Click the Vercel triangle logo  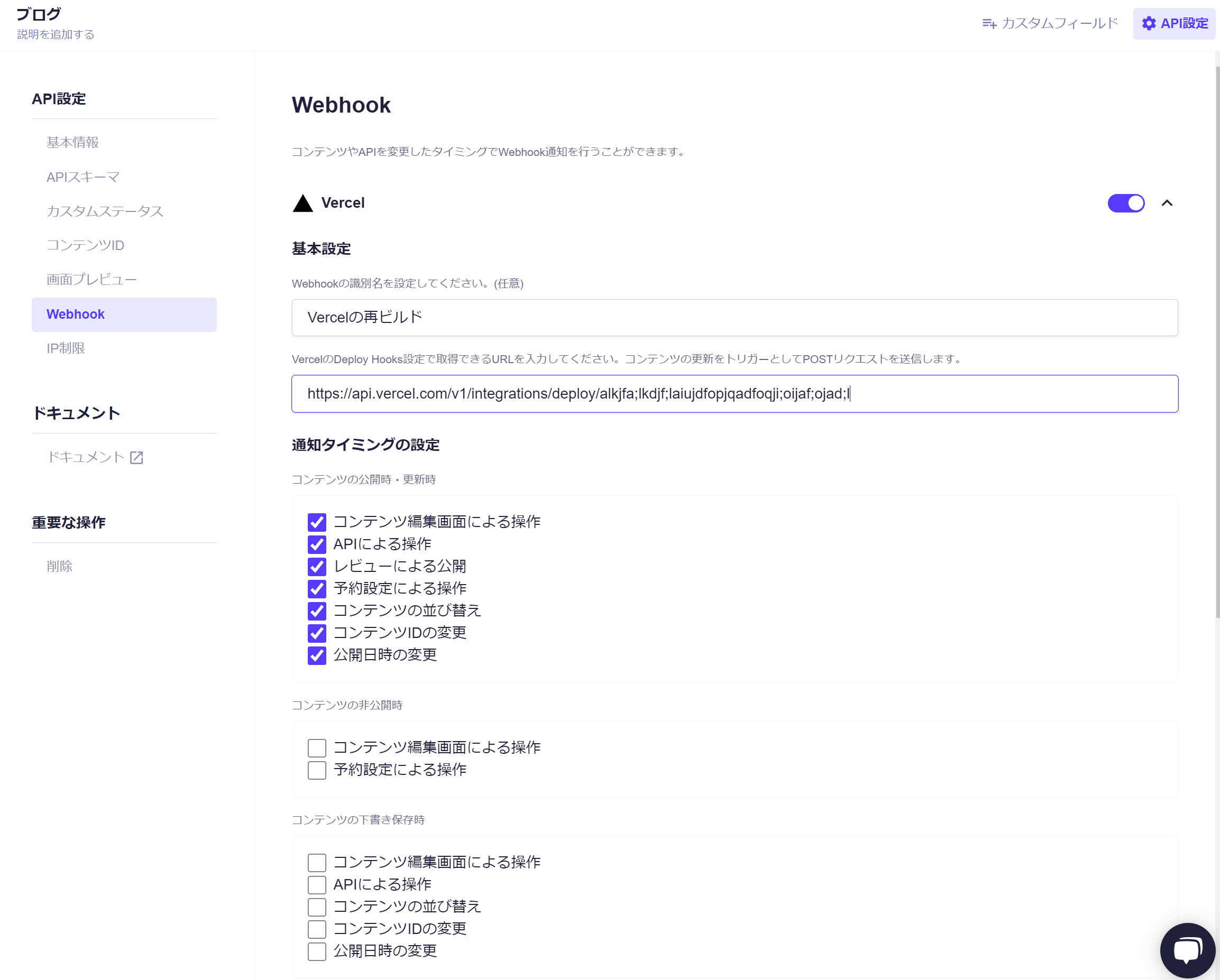[x=302, y=203]
